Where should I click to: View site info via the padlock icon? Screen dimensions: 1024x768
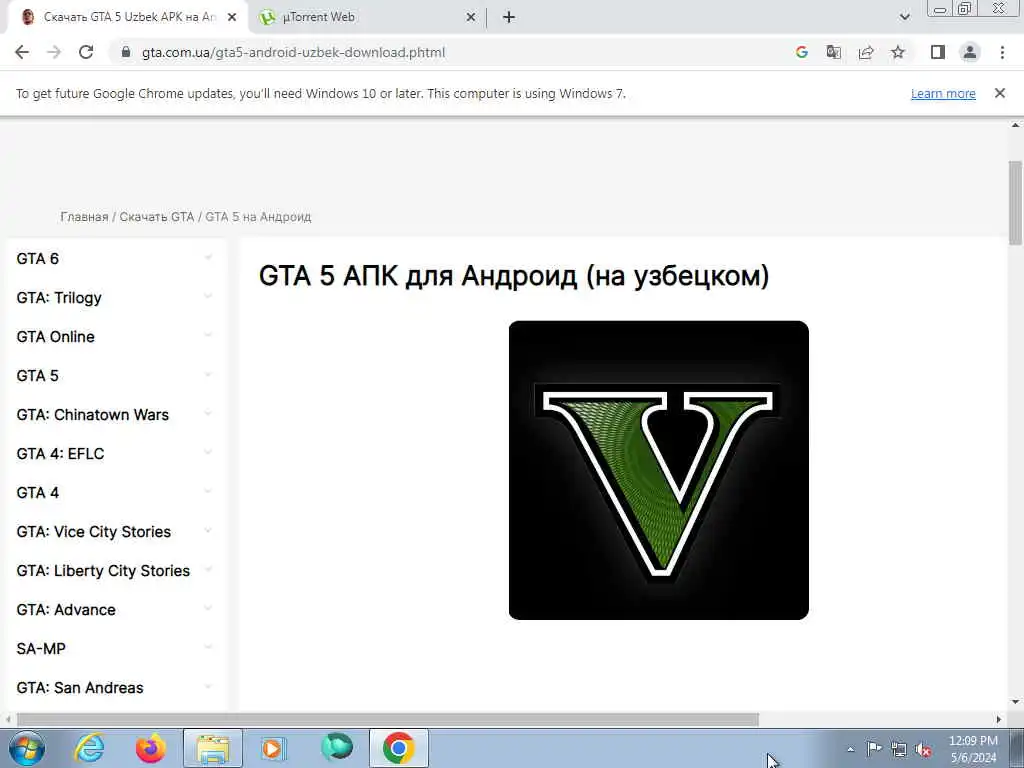(126, 52)
